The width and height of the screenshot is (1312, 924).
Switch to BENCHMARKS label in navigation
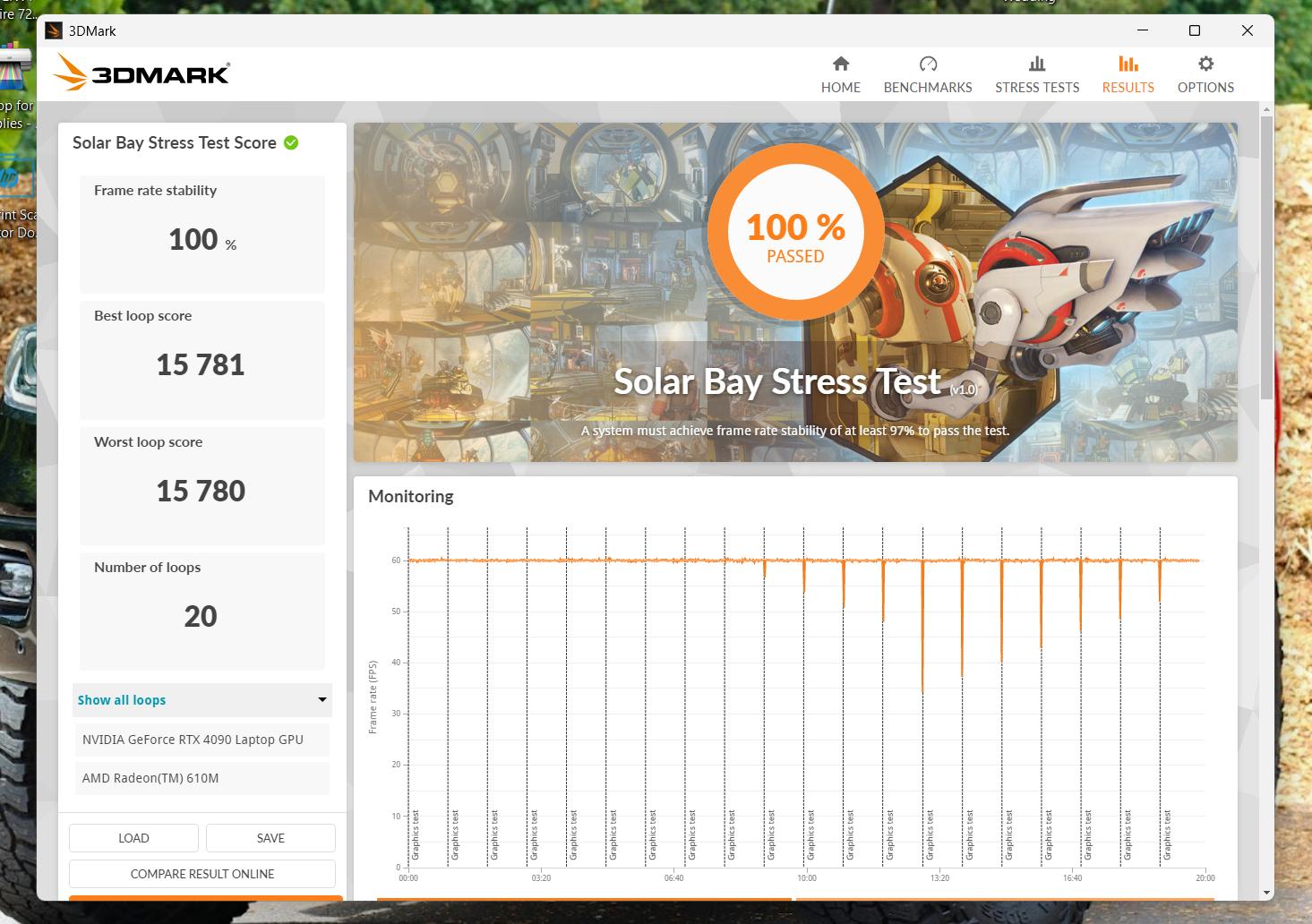coord(928,88)
